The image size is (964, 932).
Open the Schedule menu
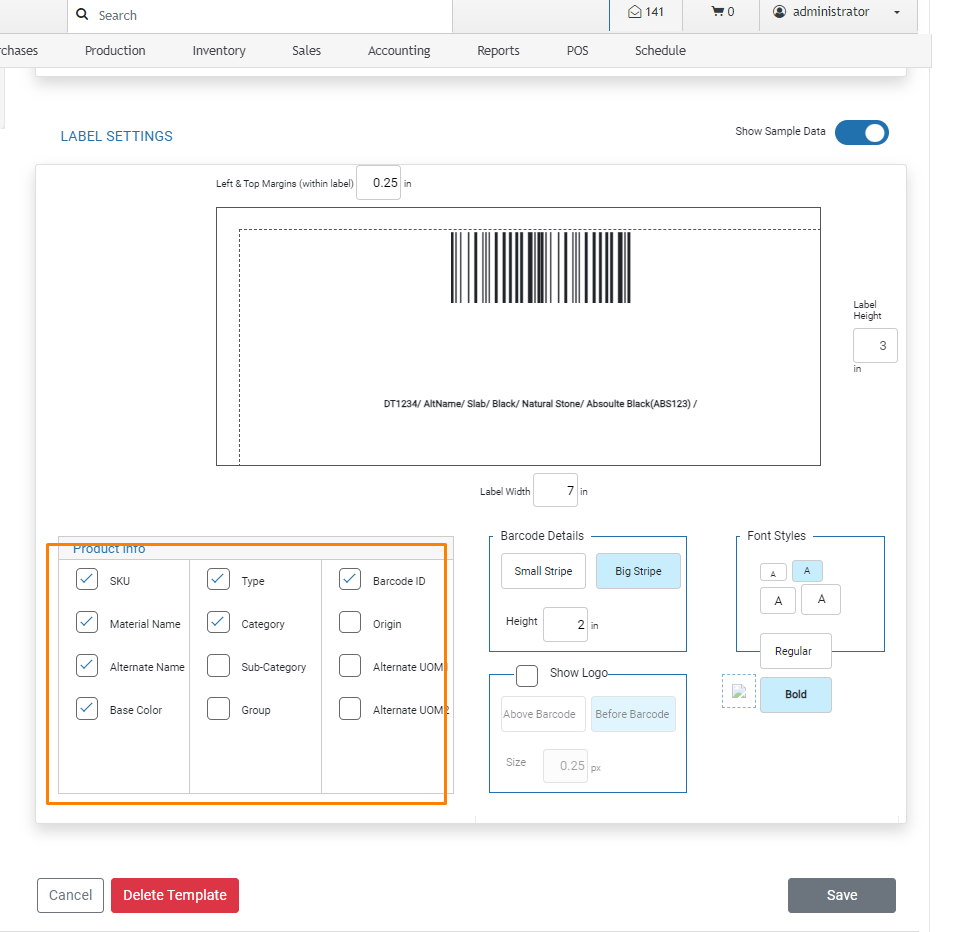(x=660, y=50)
